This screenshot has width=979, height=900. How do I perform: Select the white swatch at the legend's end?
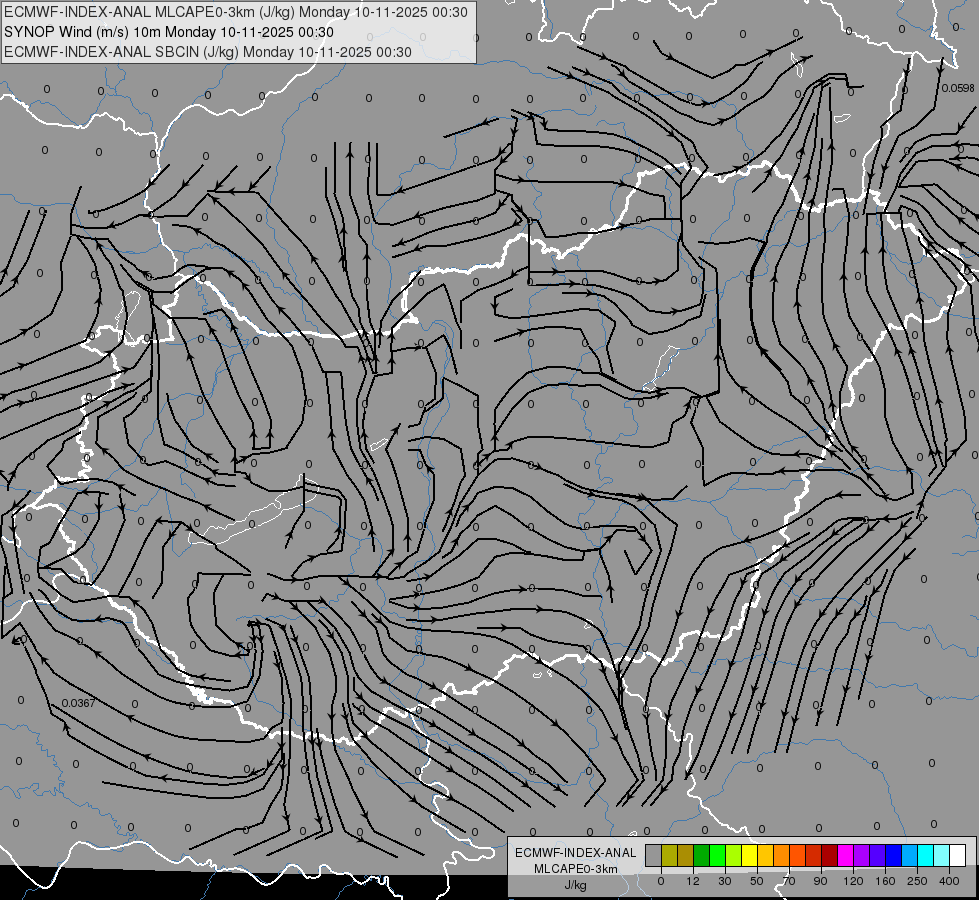coord(958,856)
